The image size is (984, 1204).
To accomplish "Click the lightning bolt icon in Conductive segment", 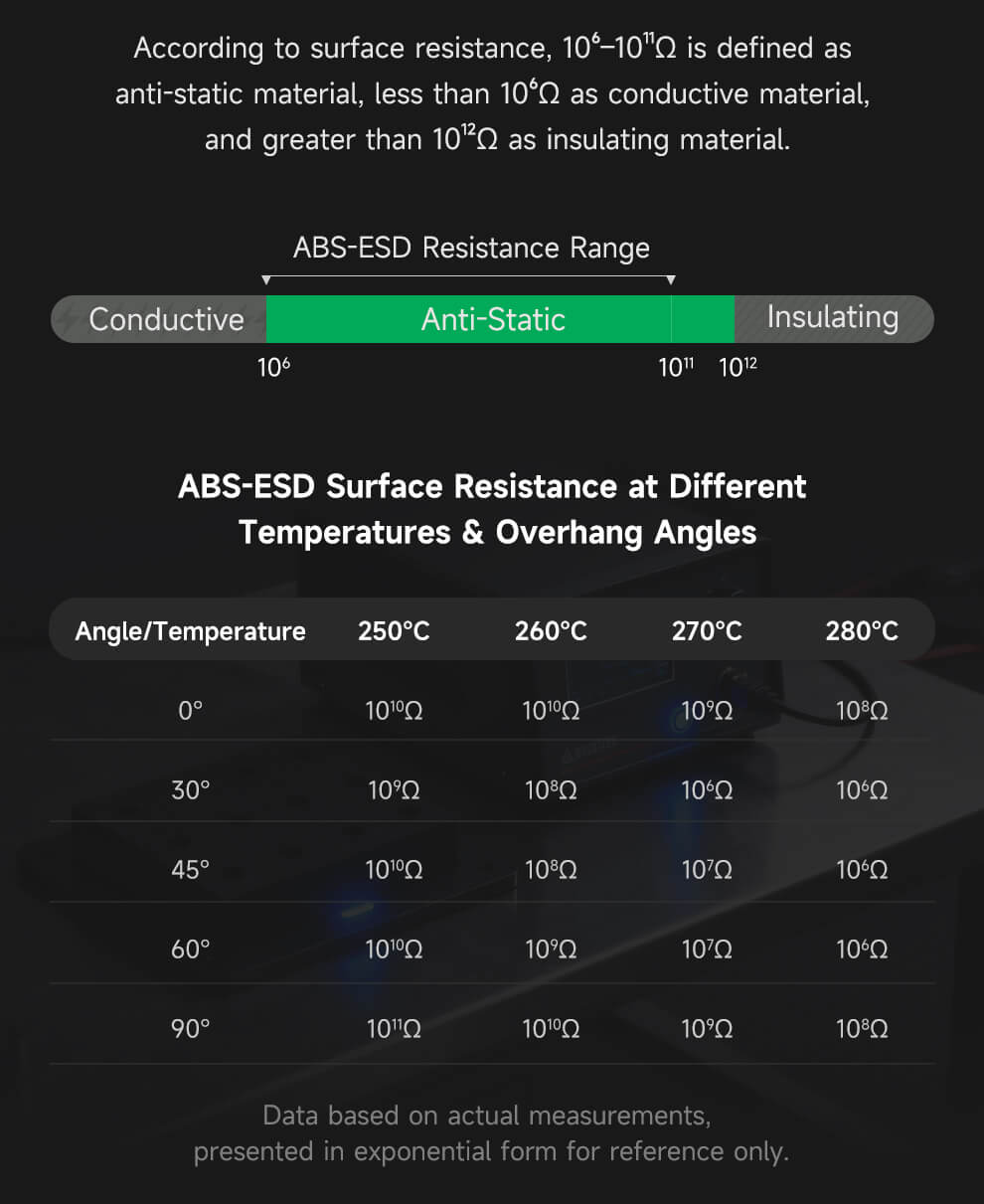I will [x=70, y=319].
